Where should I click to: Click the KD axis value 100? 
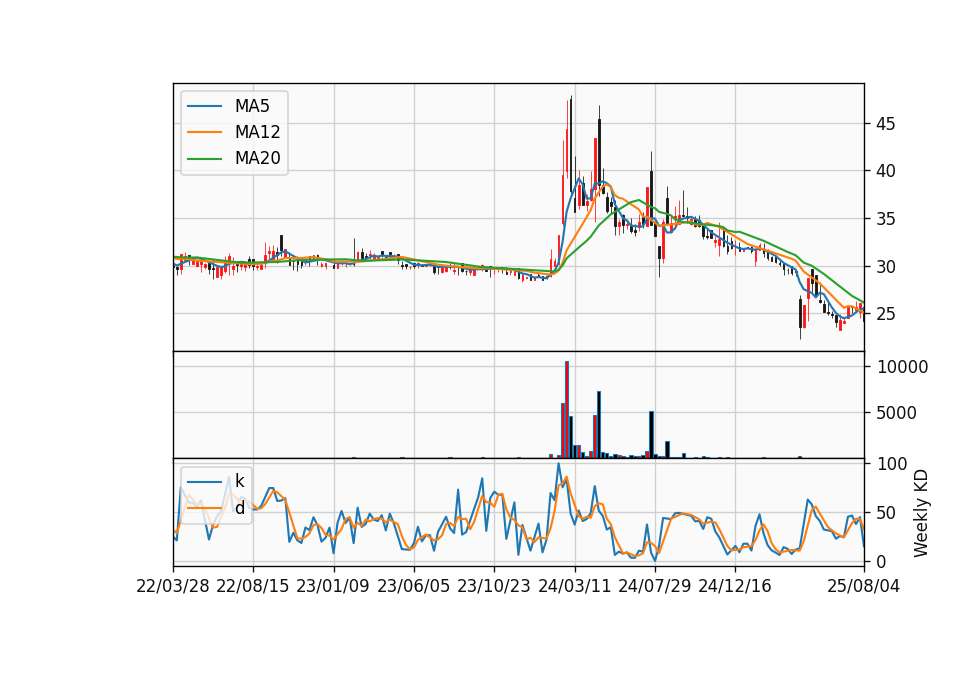pos(892,463)
